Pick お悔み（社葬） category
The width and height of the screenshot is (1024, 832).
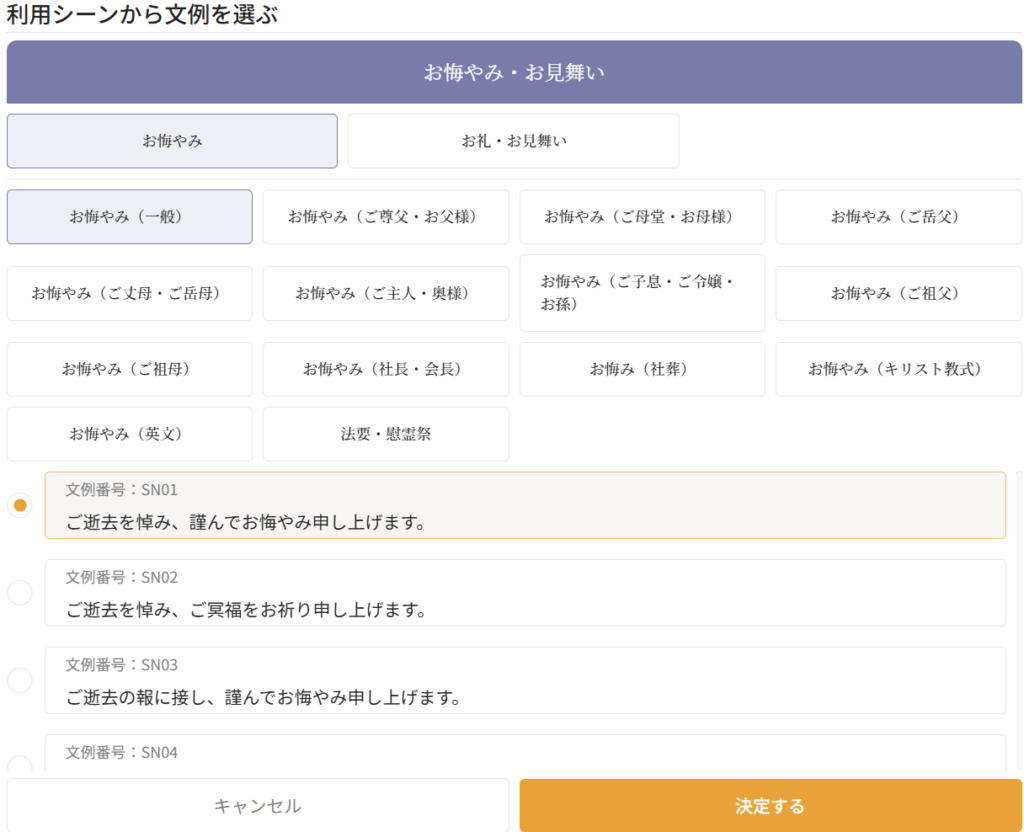click(x=642, y=370)
